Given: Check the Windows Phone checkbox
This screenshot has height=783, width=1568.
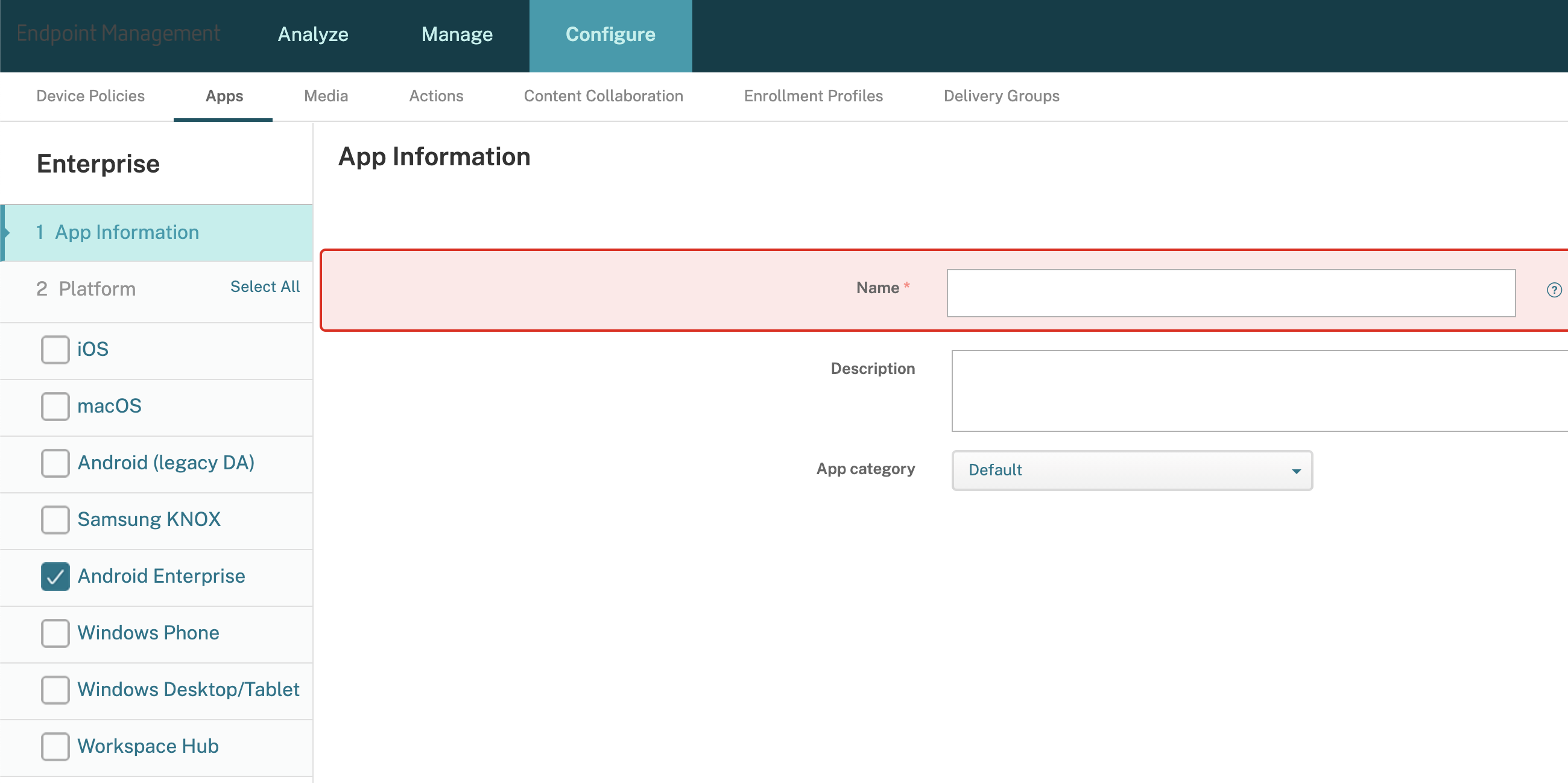Looking at the screenshot, I should 55,633.
